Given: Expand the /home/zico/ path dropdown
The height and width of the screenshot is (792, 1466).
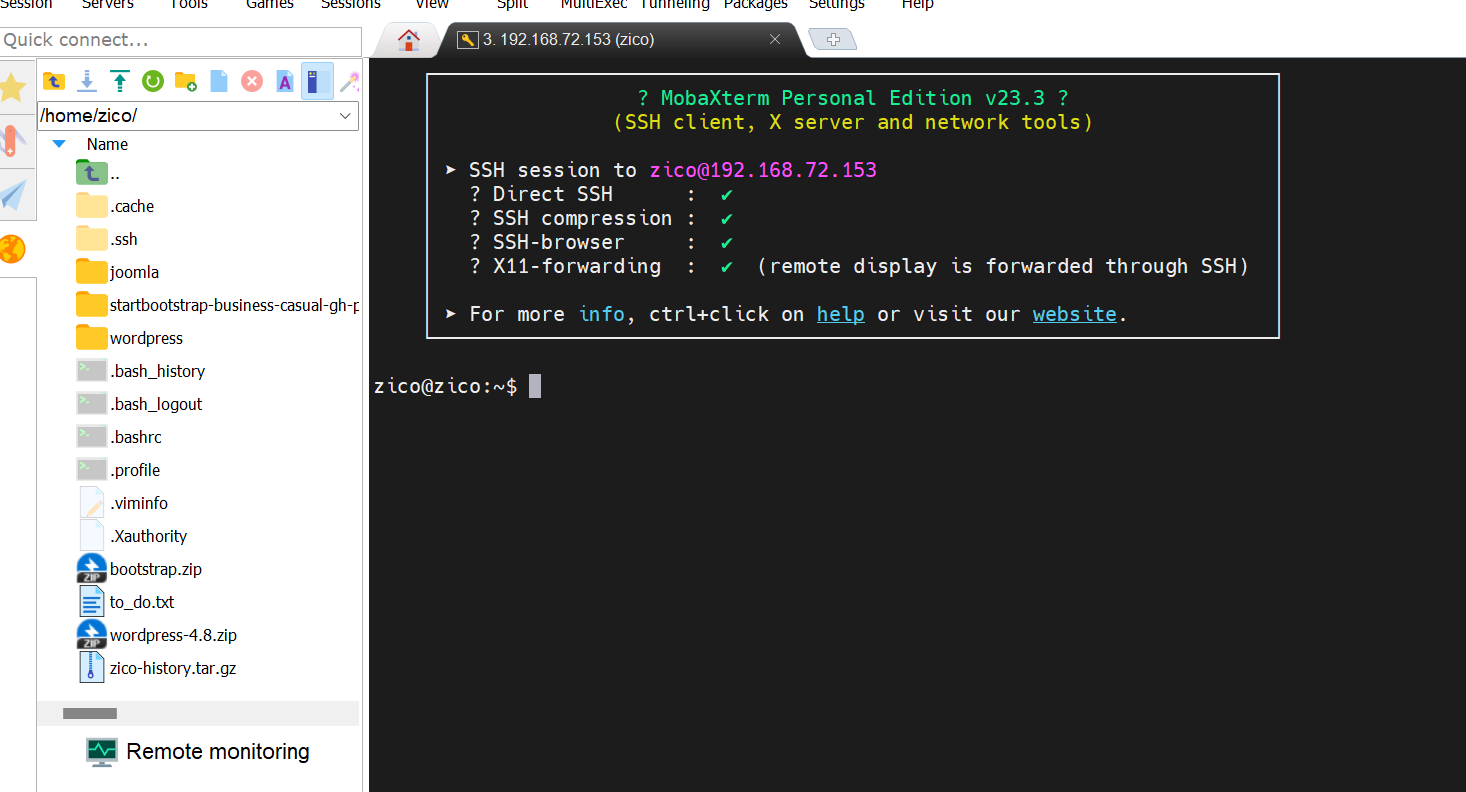Looking at the screenshot, I should click(x=346, y=116).
